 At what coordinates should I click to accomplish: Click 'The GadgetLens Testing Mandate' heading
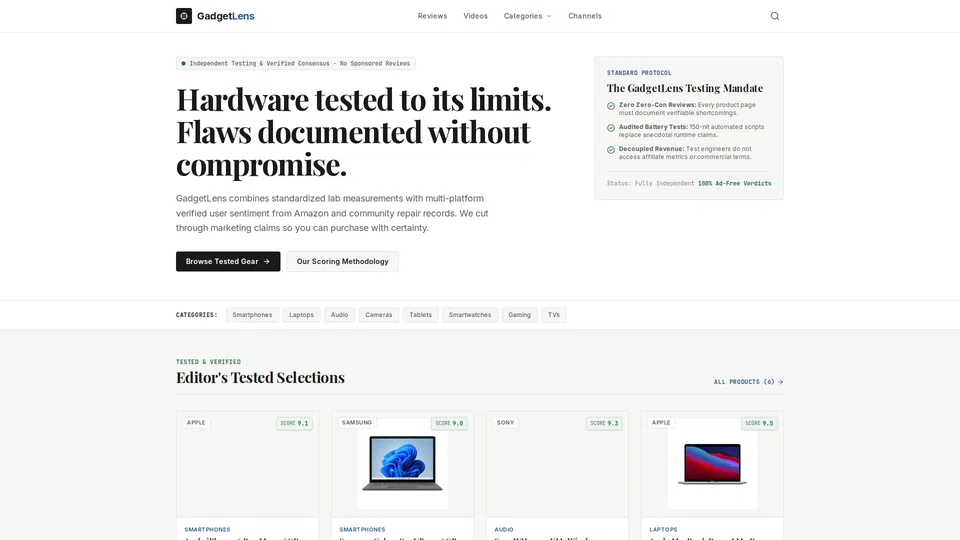tap(684, 88)
